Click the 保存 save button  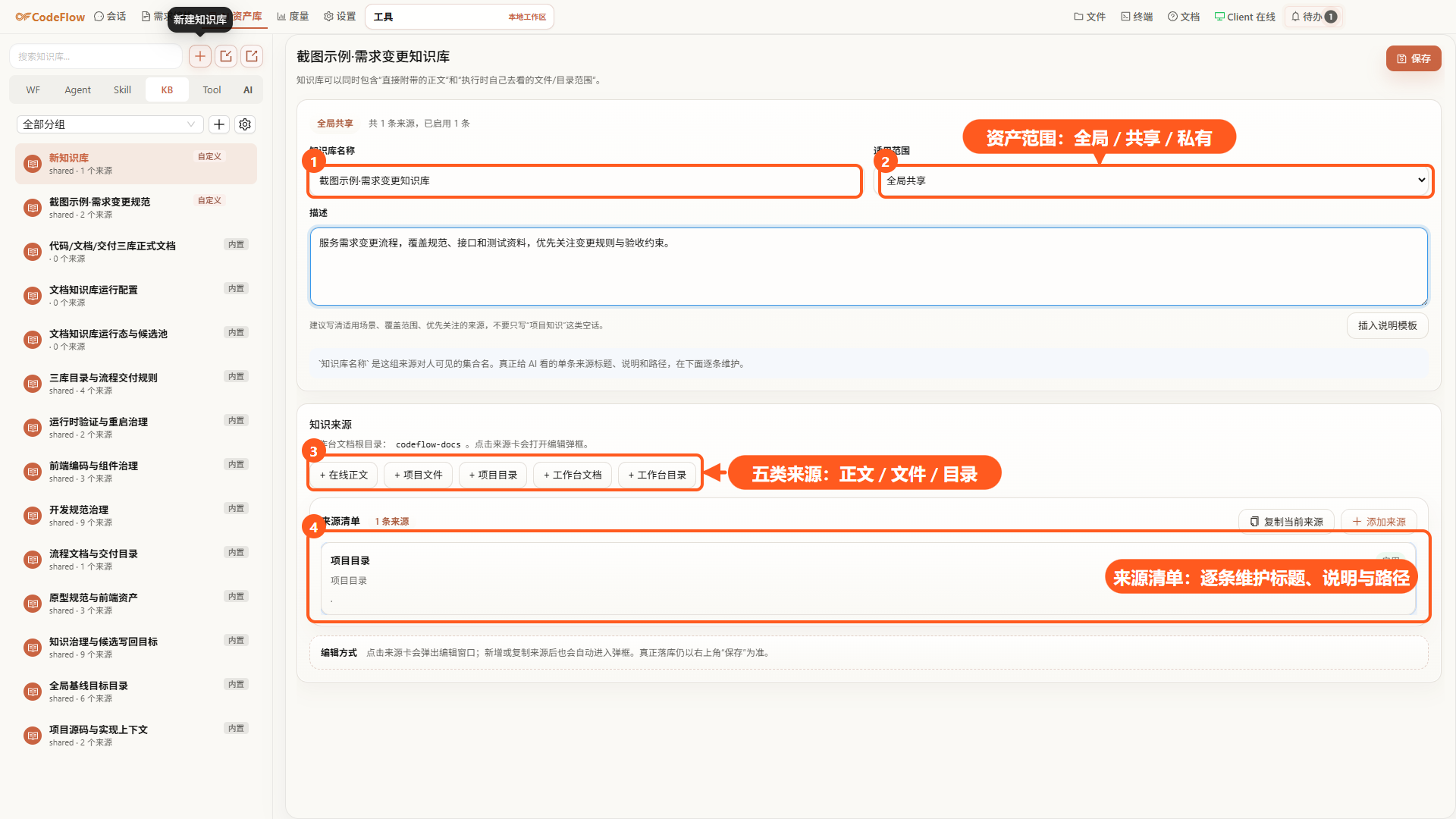click(x=1414, y=58)
